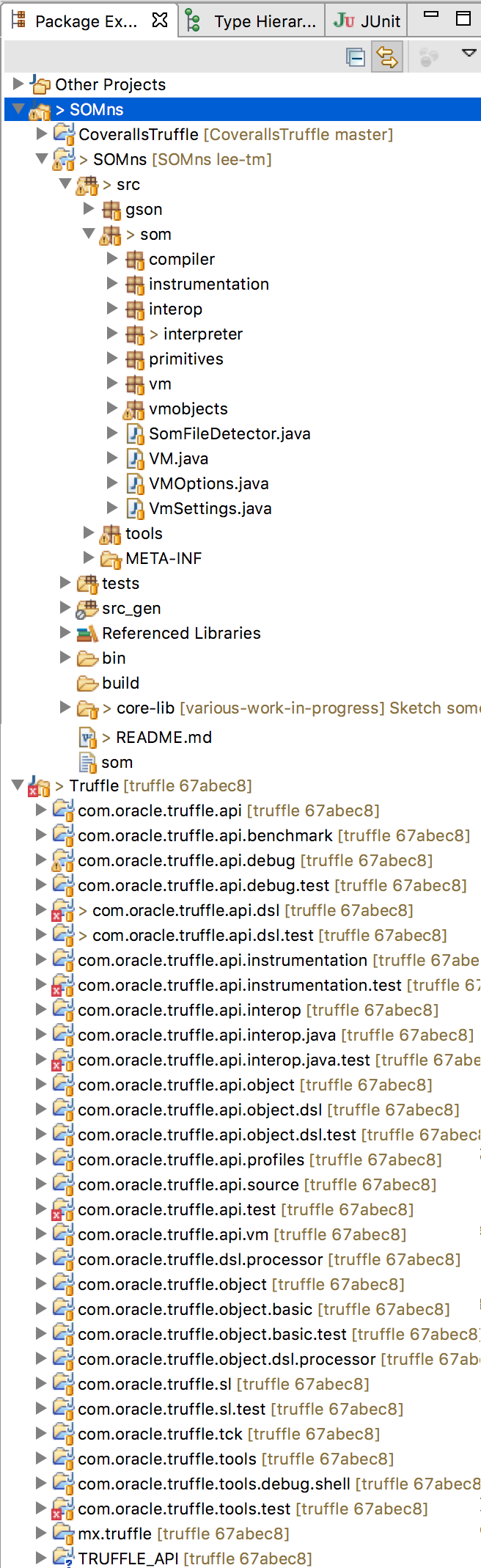Toggle Link with Editor button
Viewport: 481px width, 1568px height.
[386, 57]
